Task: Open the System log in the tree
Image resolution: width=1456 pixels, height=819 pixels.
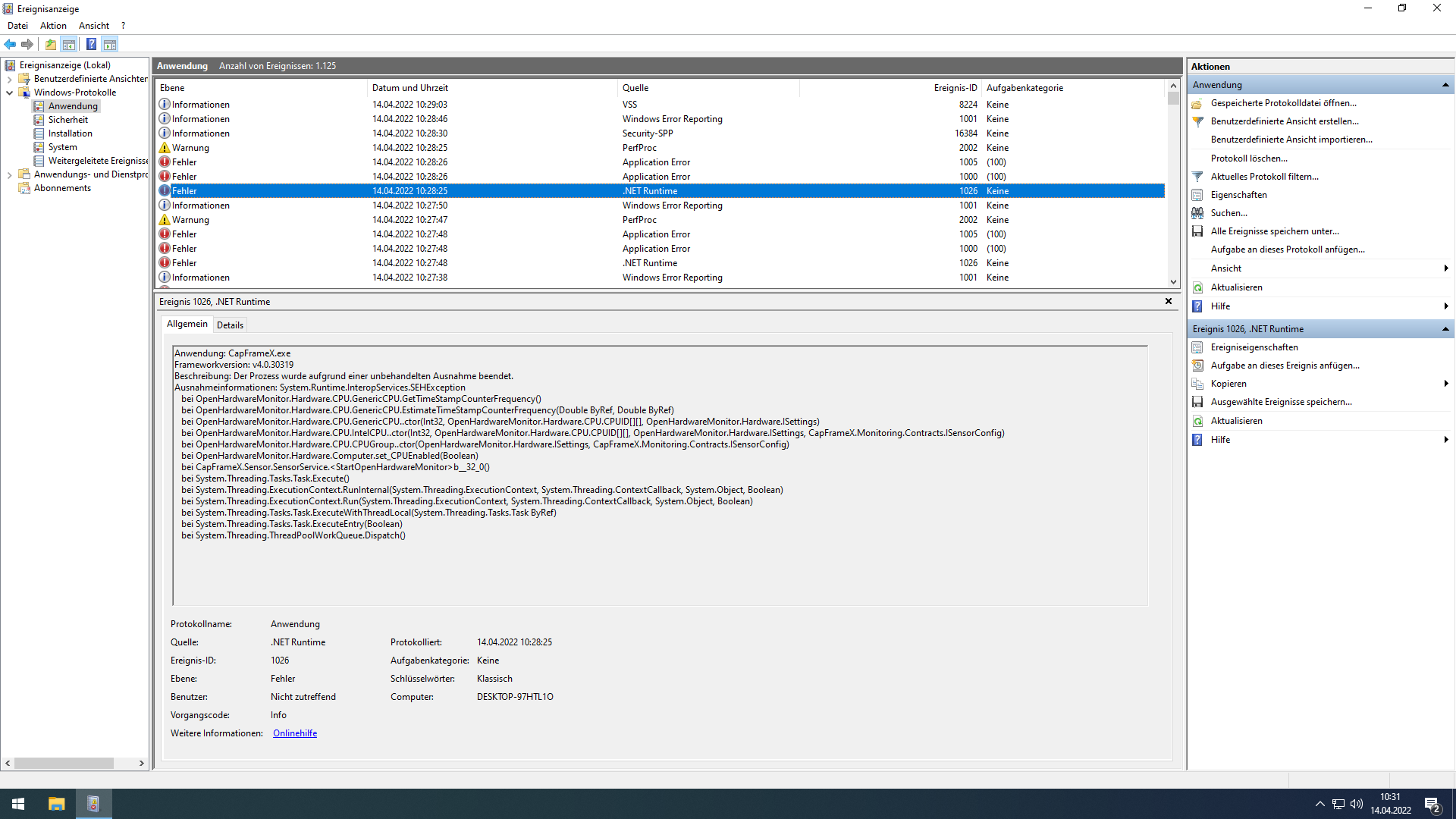Action: point(62,147)
